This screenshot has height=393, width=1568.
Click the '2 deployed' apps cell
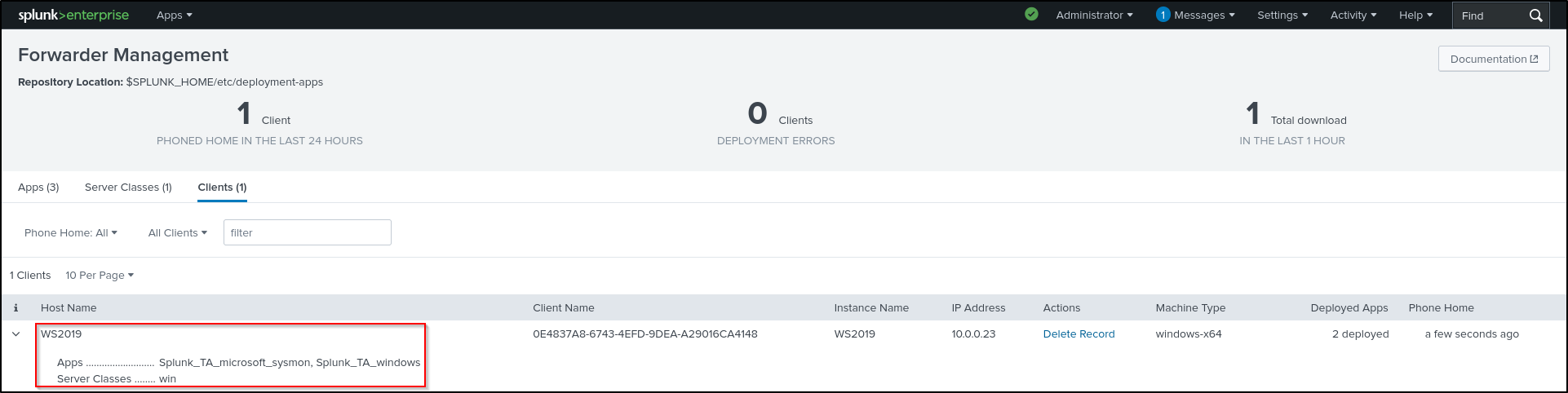1360,333
